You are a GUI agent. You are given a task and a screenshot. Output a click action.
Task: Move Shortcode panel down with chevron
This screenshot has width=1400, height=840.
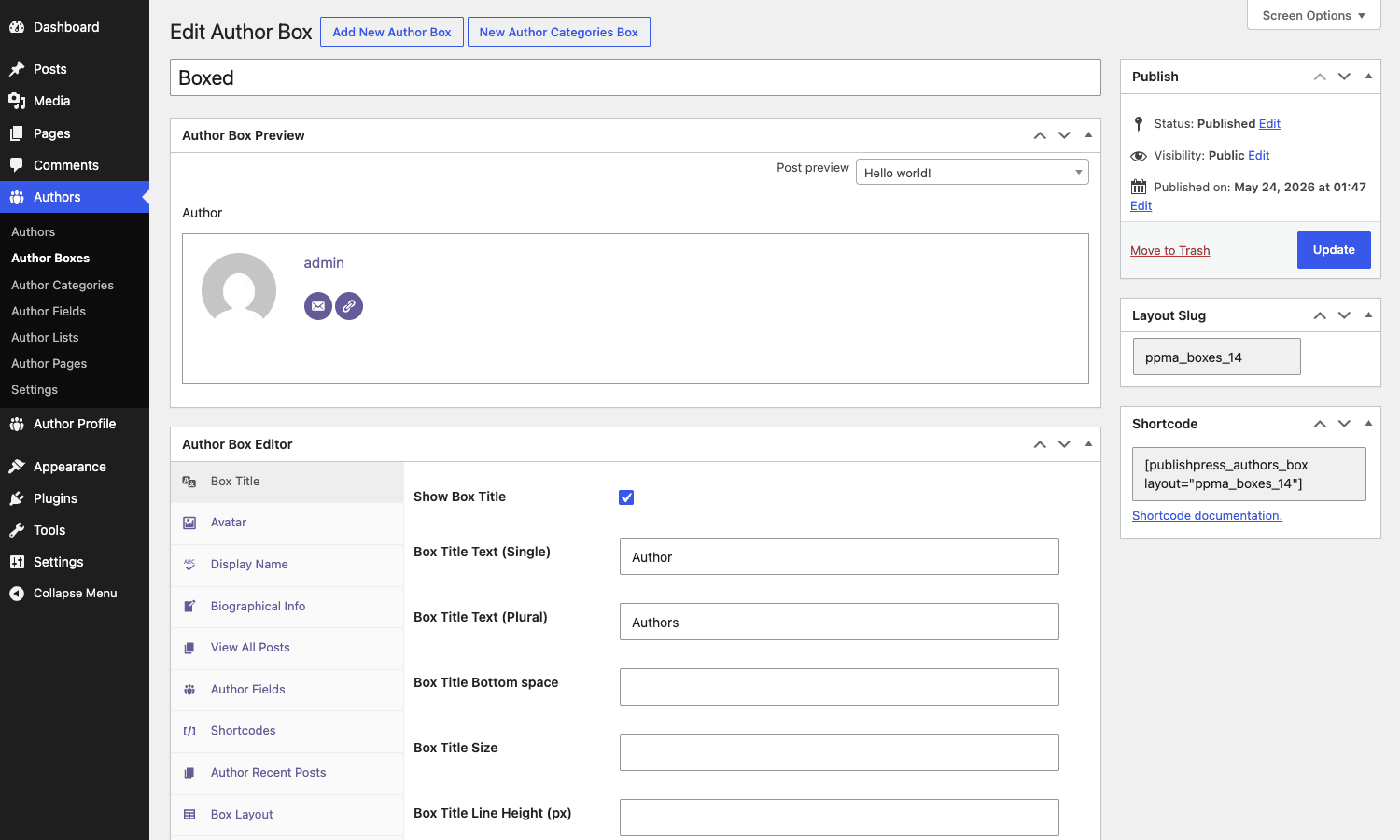tap(1344, 424)
